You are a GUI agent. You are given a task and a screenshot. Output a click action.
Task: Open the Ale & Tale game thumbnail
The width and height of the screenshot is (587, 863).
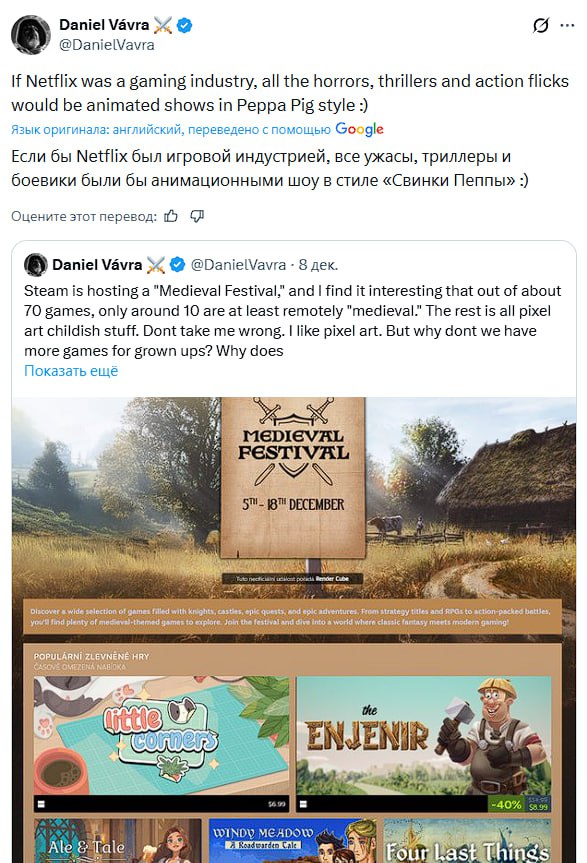pyautogui.click(x=118, y=840)
